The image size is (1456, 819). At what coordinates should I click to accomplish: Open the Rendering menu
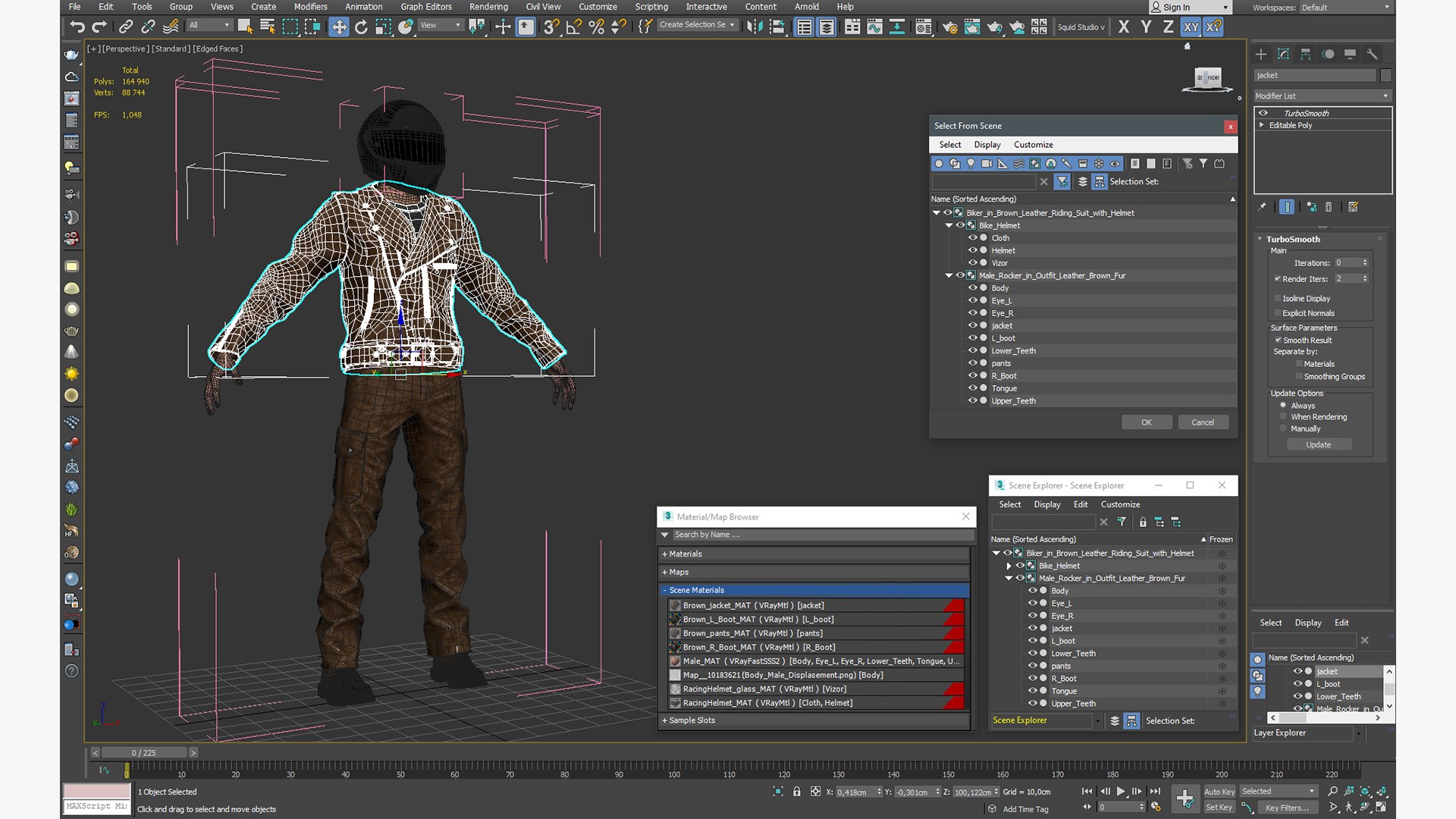coord(488,7)
